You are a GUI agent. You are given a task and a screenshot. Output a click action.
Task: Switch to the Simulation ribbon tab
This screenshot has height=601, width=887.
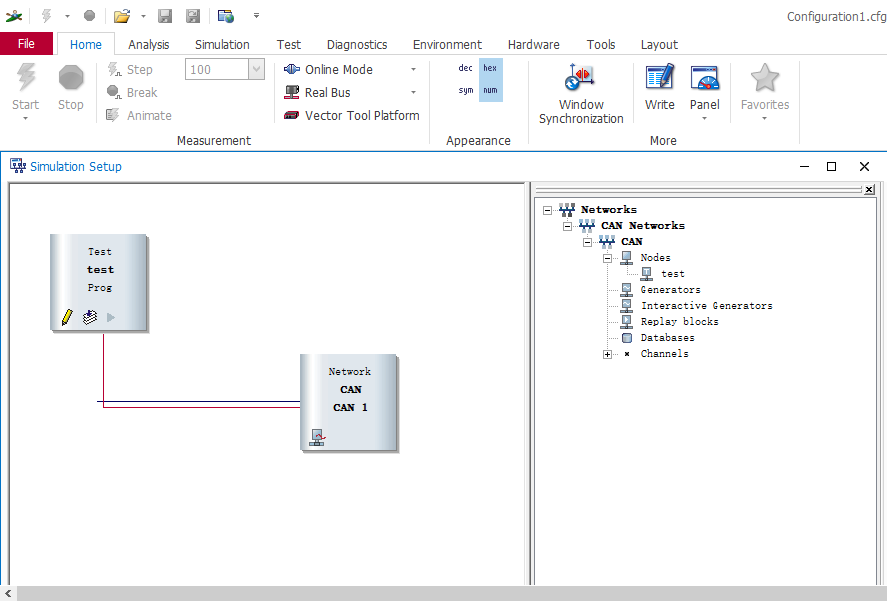pyautogui.click(x=222, y=44)
